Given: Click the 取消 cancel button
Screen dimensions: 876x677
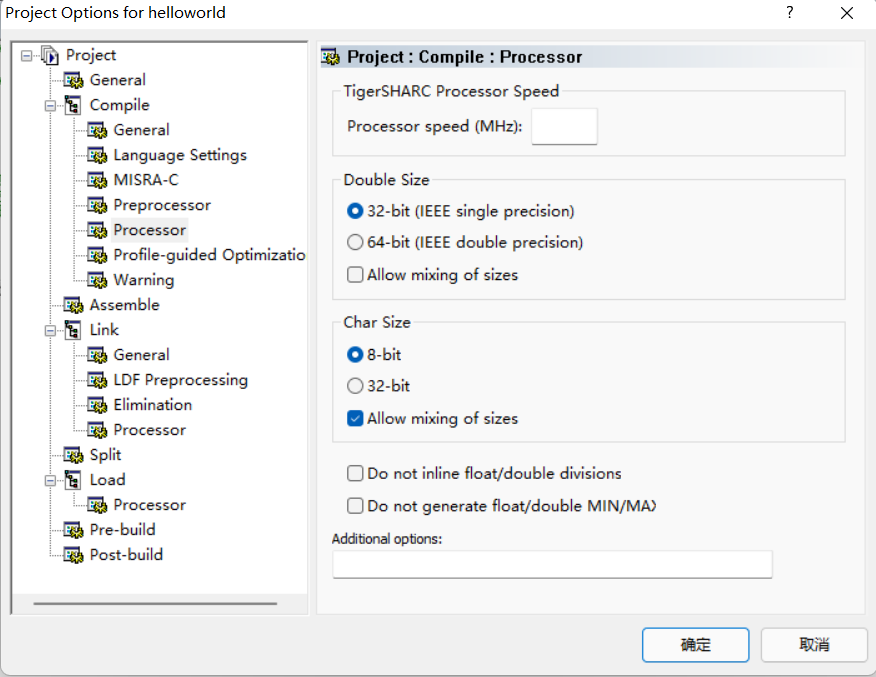Looking at the screenshot, I should [814, 645].
